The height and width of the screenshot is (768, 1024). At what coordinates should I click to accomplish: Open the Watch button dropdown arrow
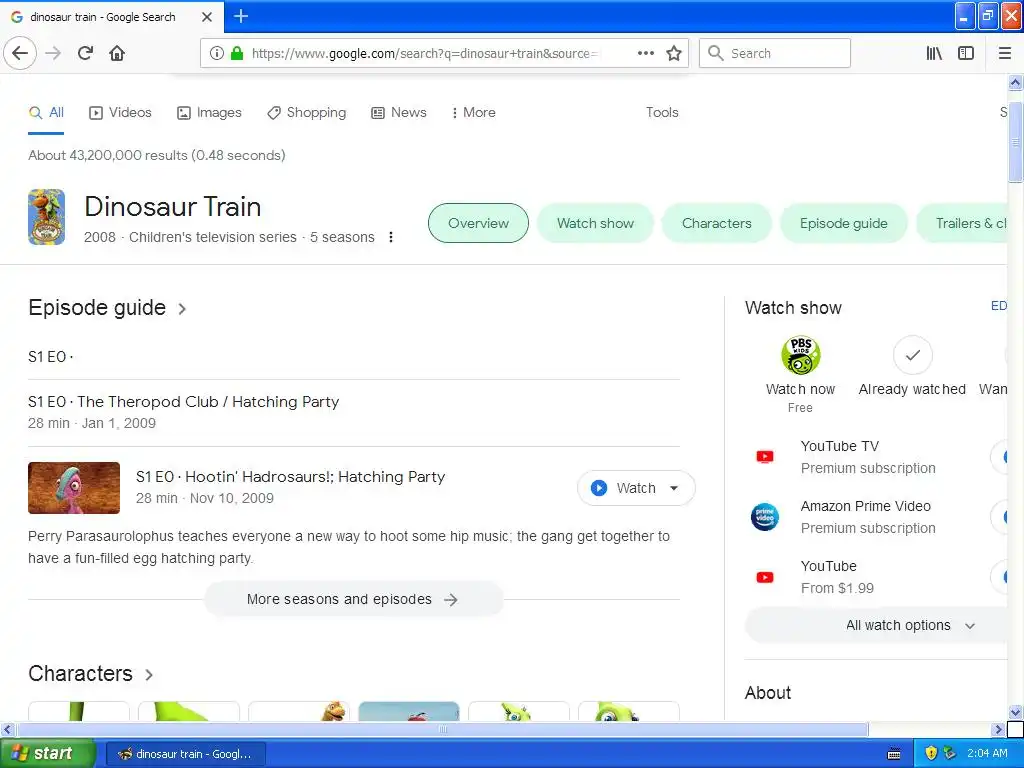[674, 488]
